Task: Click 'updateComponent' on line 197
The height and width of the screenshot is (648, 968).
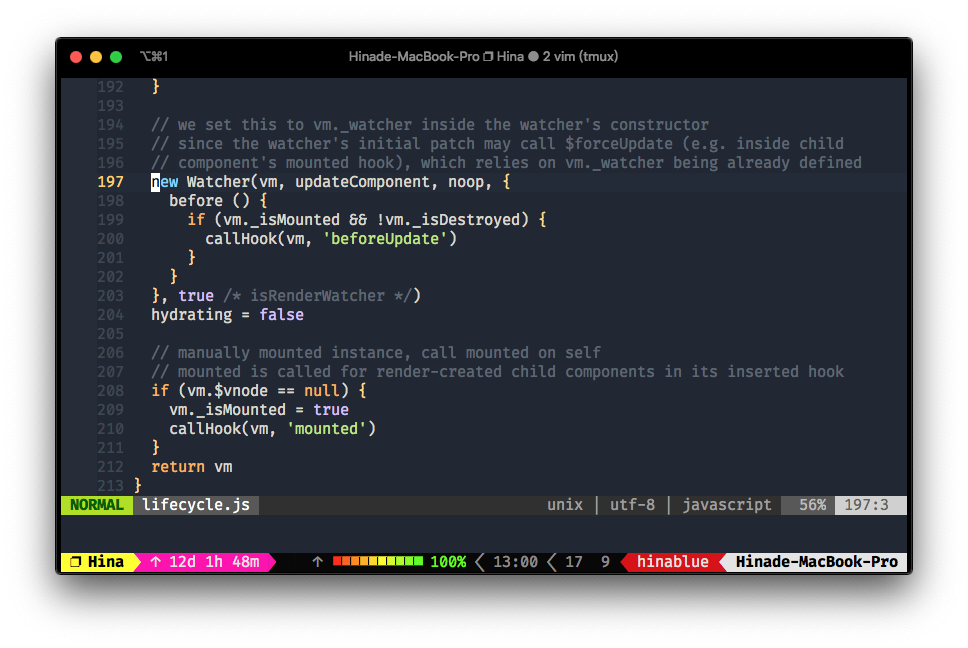Action: click(x=362, y=182)
